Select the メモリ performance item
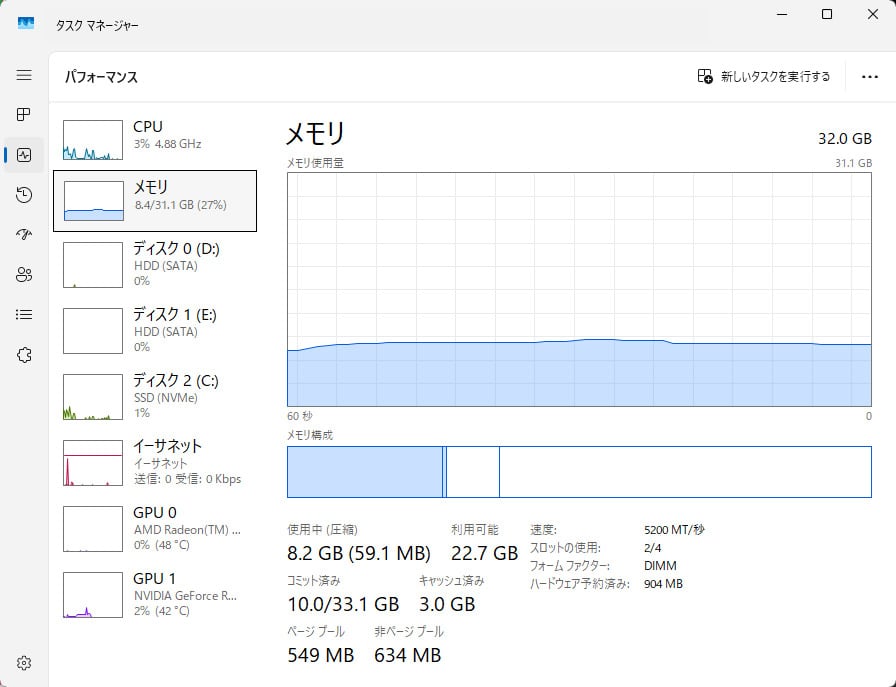This screenshot has width=896, height=687. coord(155,200)
